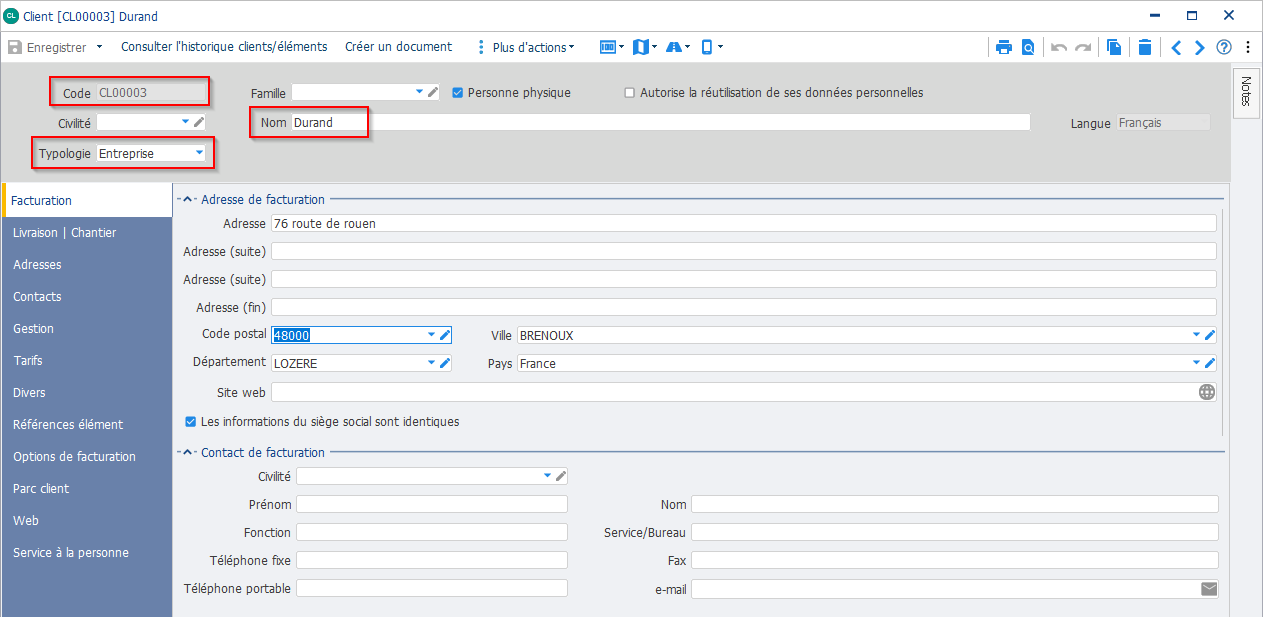The image size is (1263, 617).
Task: Select the Contacts tab
Action: click(87, 296)
